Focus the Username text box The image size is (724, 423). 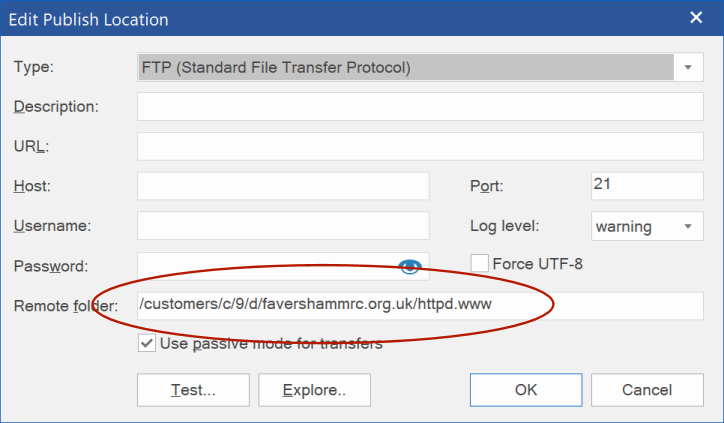[283, 226]
